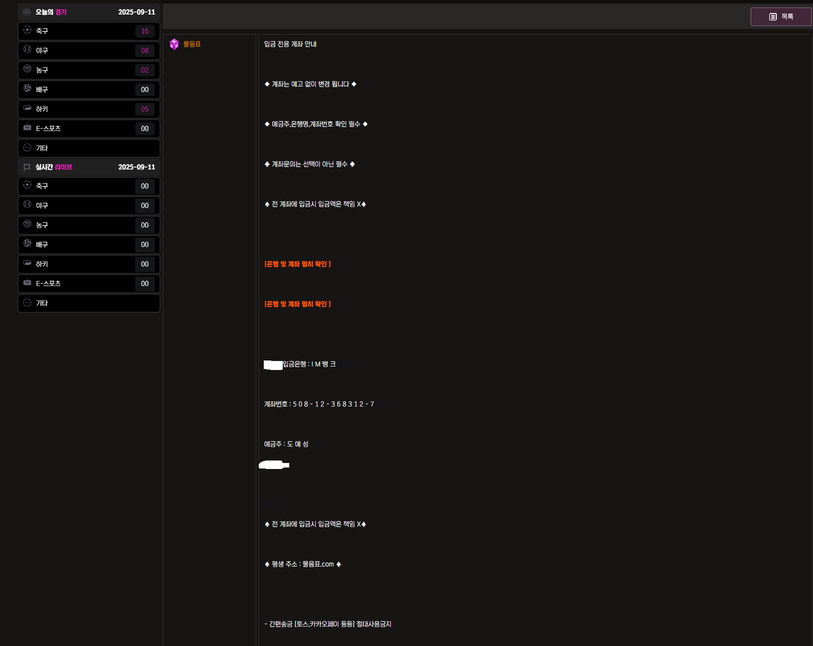Select the 기타 category icon in sidebar
The width and height of the screenshot is (813, 646).
tap(28, 147)
